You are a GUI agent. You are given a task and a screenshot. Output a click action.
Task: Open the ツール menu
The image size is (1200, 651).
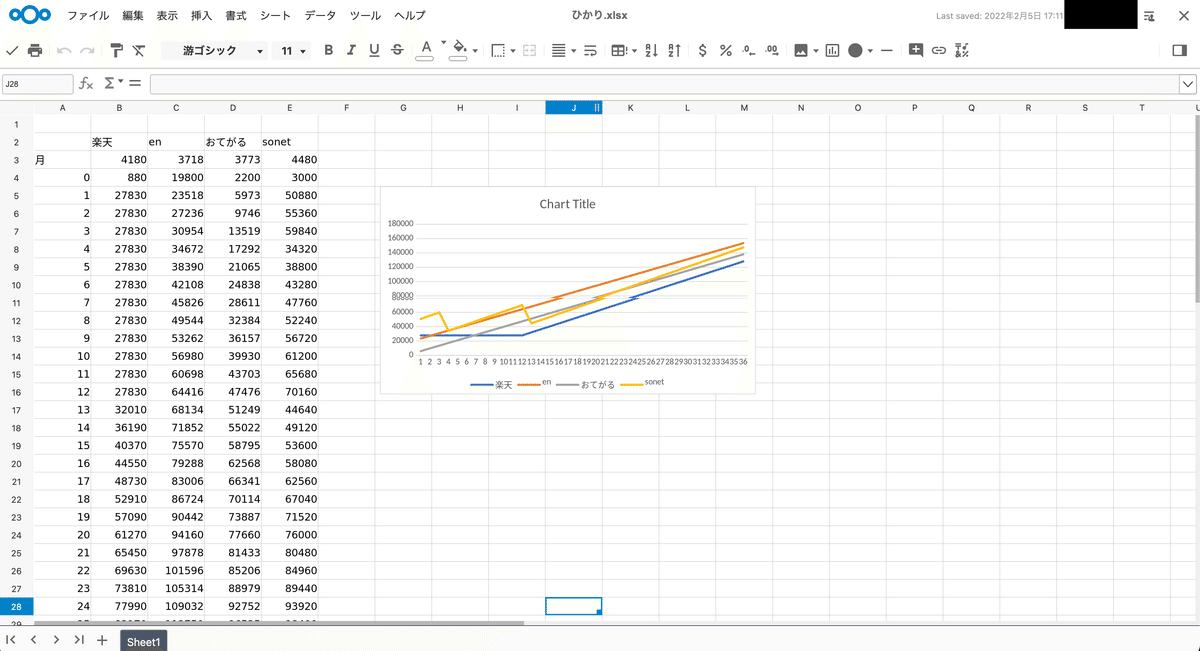pyautogui.click(x=366, y=16)
